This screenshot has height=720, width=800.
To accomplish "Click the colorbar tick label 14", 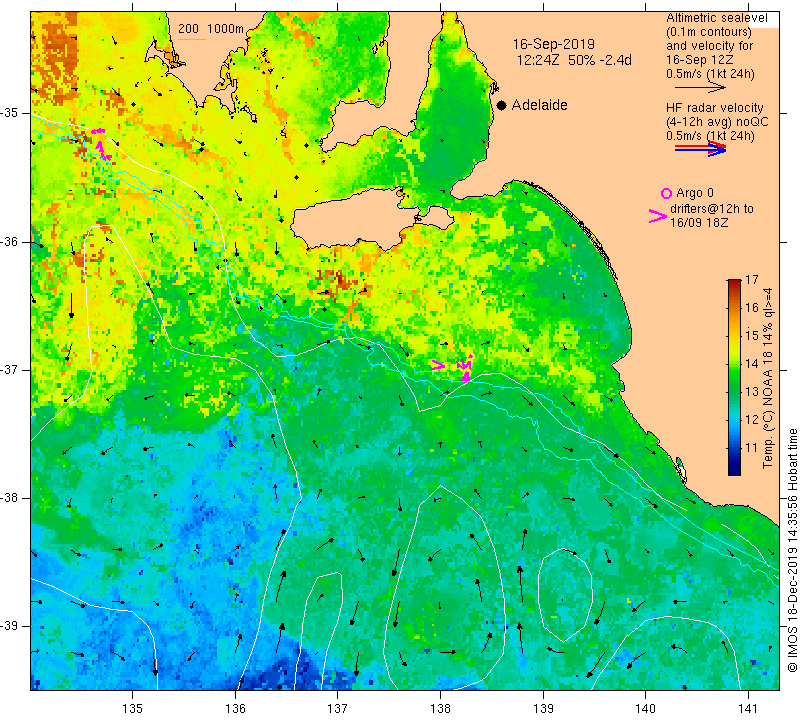I will point(752,364).
